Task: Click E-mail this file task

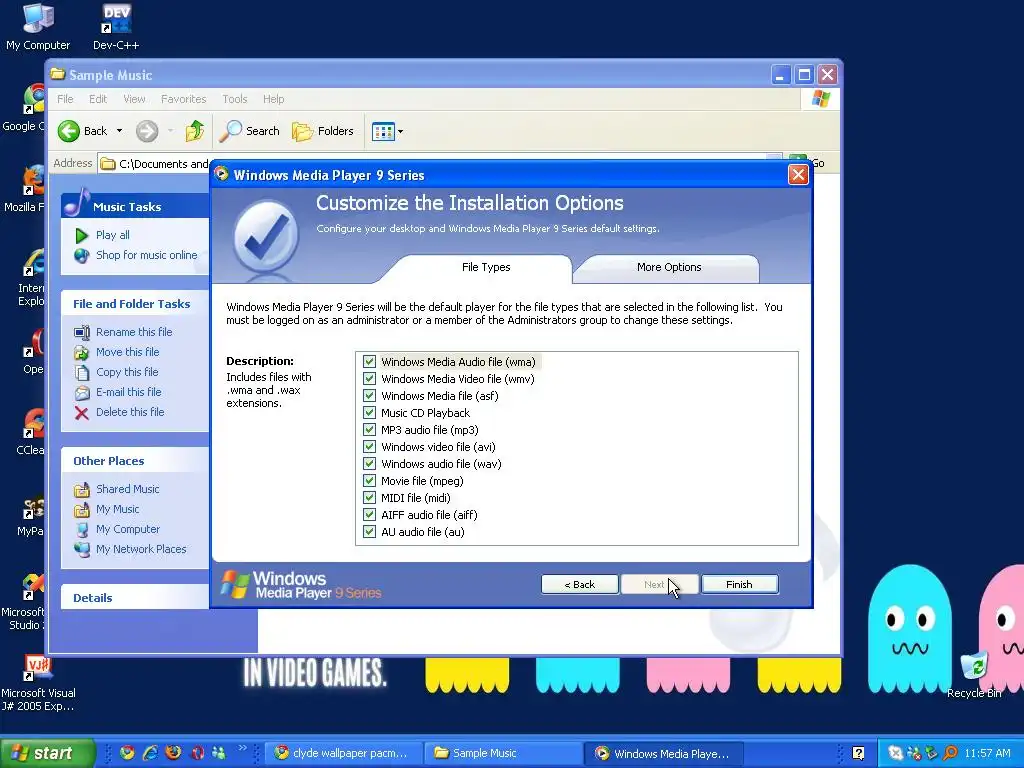Action: (129, 392)
